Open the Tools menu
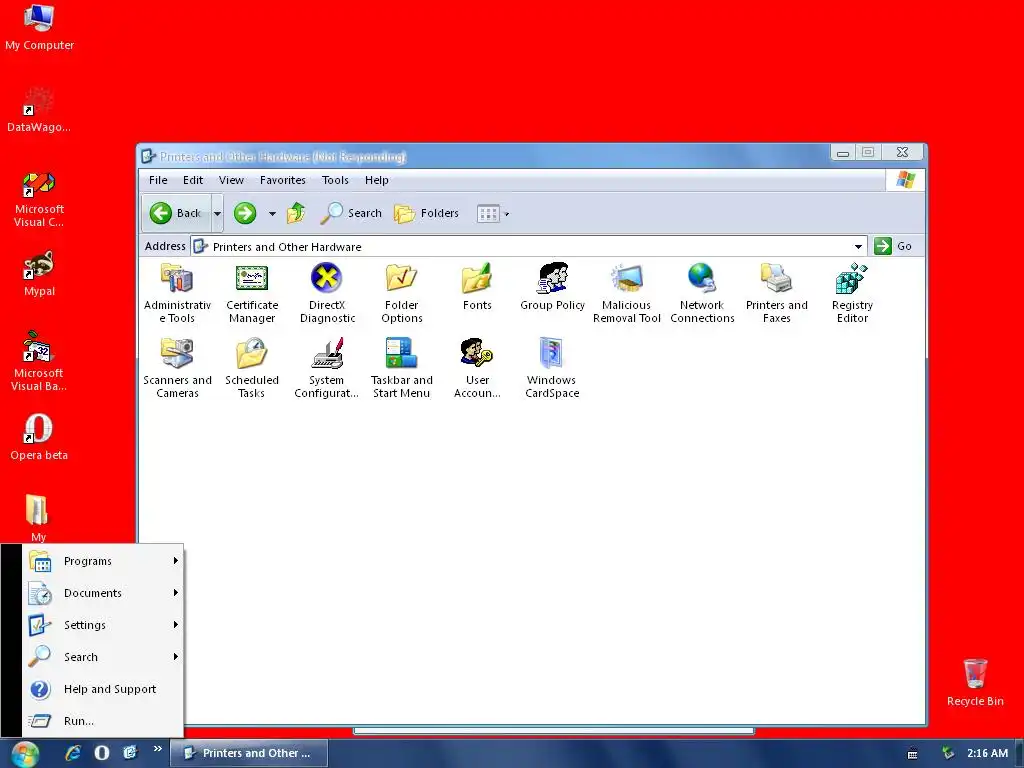The image size is (1024, 768). point(335,180)
